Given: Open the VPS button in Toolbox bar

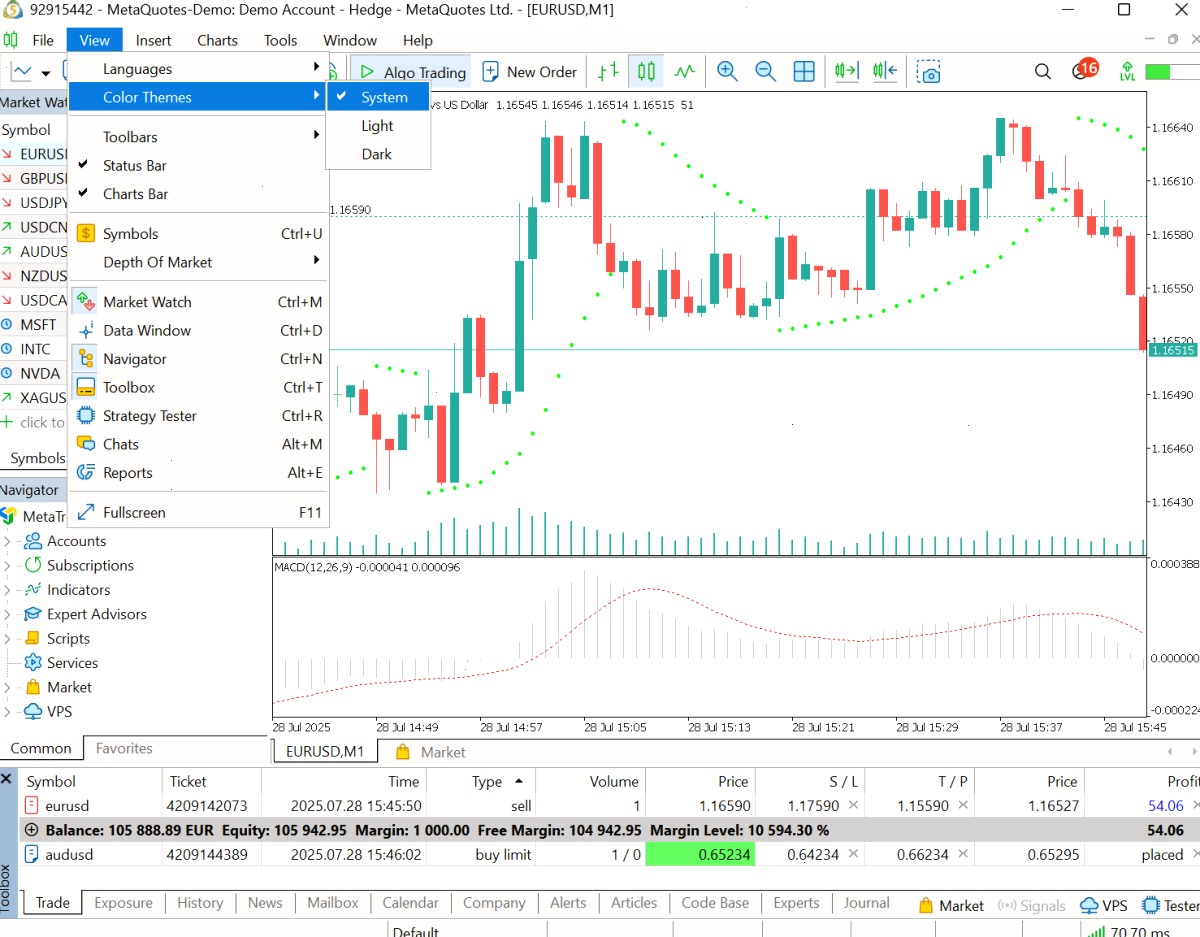Looking at the screenshot, I should click(1104, 905).
